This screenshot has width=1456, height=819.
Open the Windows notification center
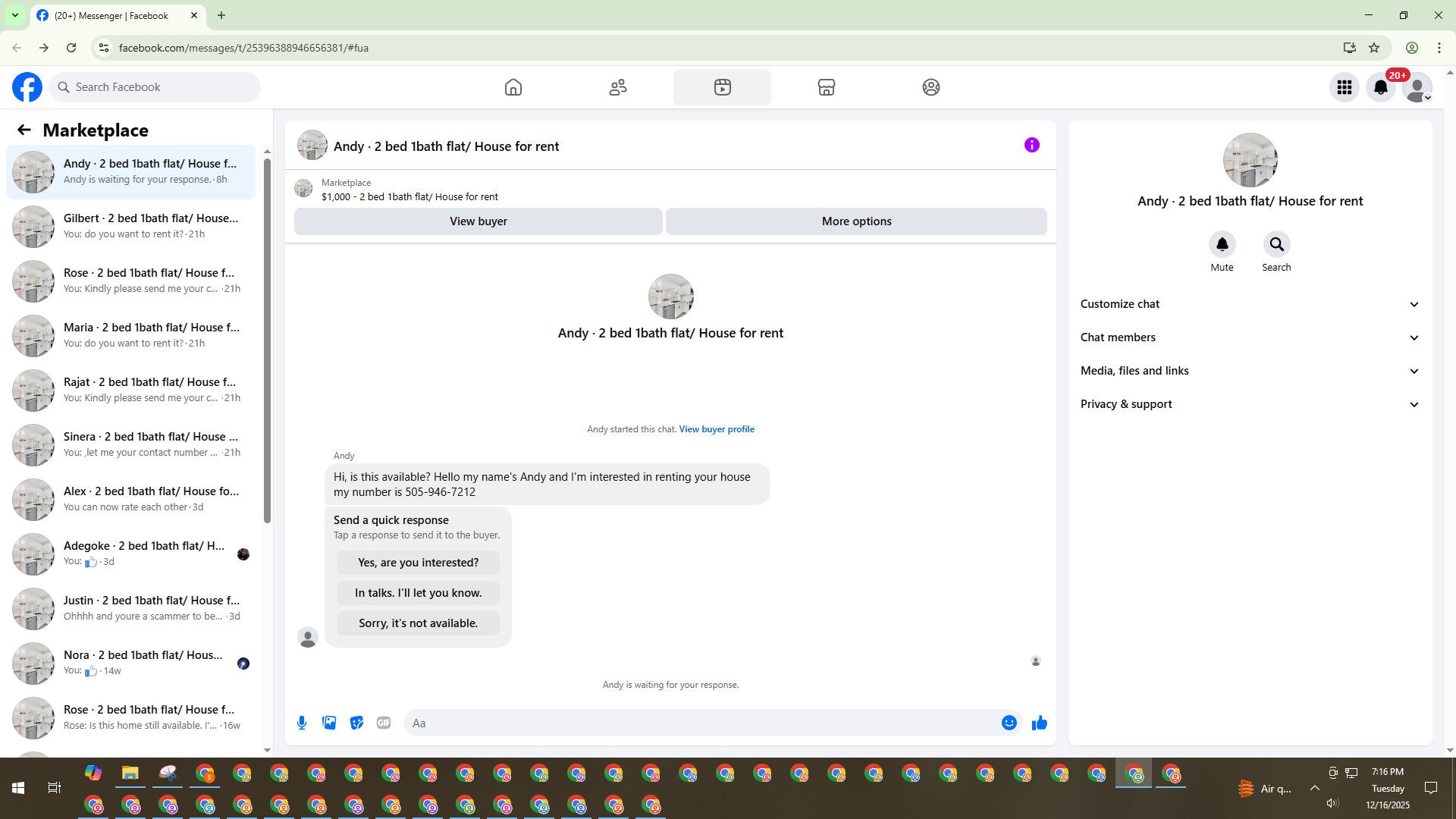pyautogui.click(x=1431, y=789)
